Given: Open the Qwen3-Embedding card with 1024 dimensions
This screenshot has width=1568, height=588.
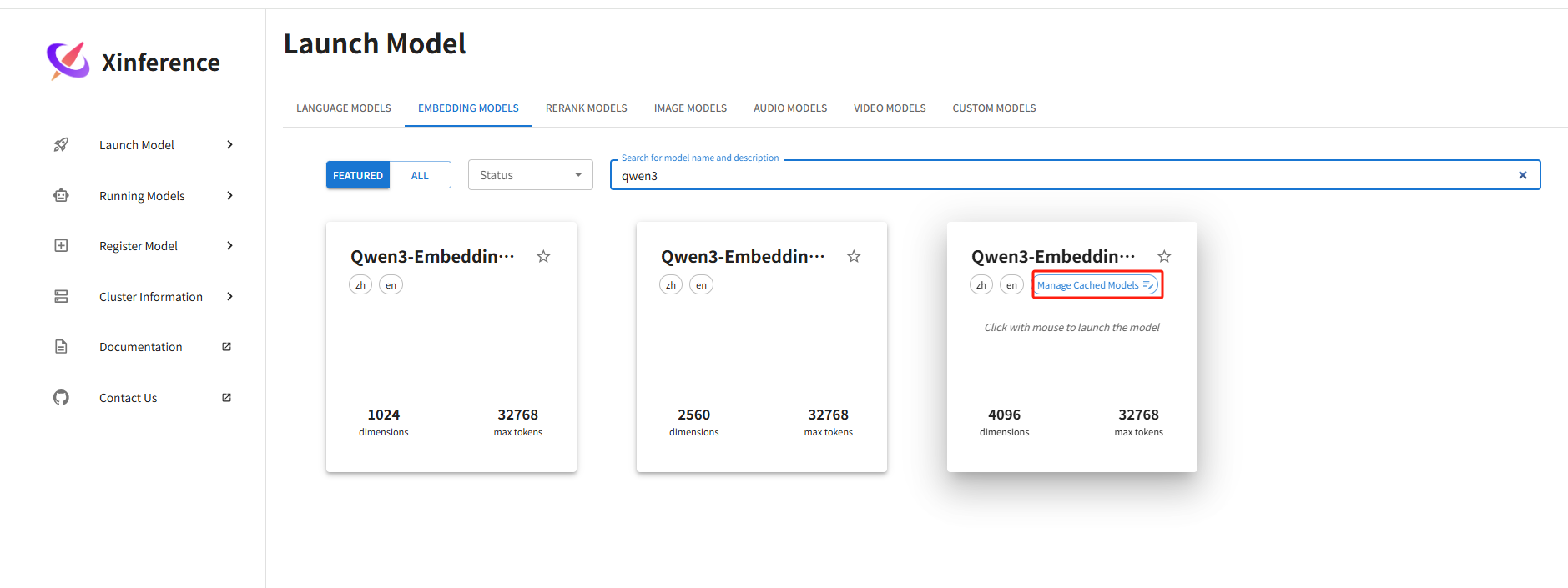Looking at the screenshot, I should pyautogui.click(x=451, y=347).
